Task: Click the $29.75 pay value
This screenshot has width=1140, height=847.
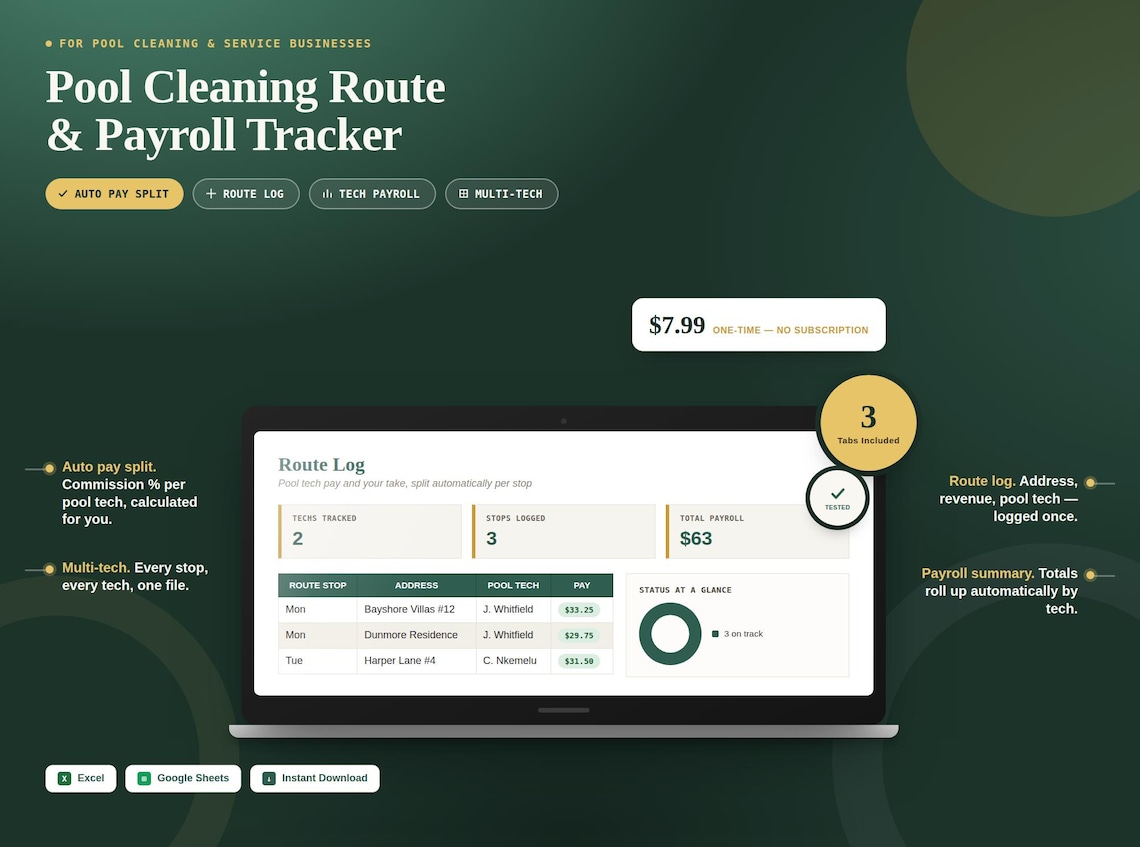Action: pos(579,635)
